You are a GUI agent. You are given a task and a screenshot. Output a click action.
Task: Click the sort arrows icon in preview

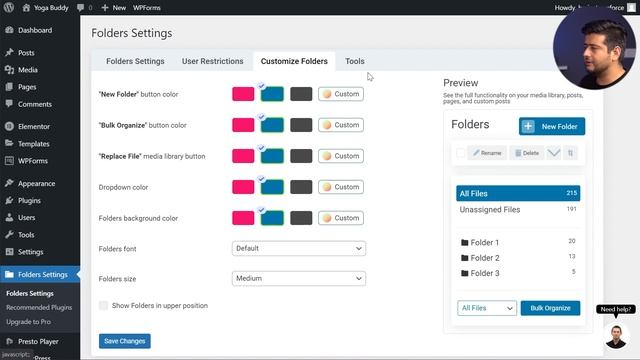pyautogui.click(x=570, y=153)
